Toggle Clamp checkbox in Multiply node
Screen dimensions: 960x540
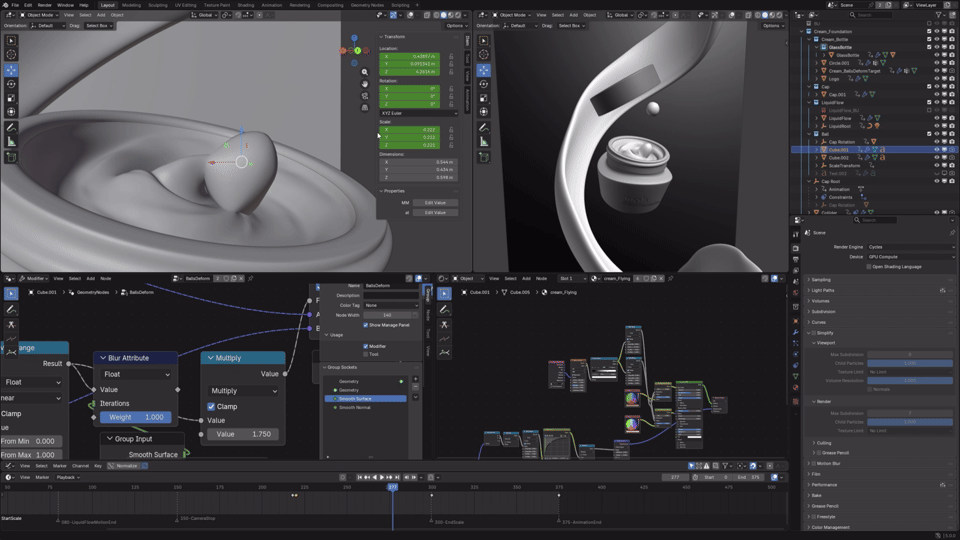211,407
